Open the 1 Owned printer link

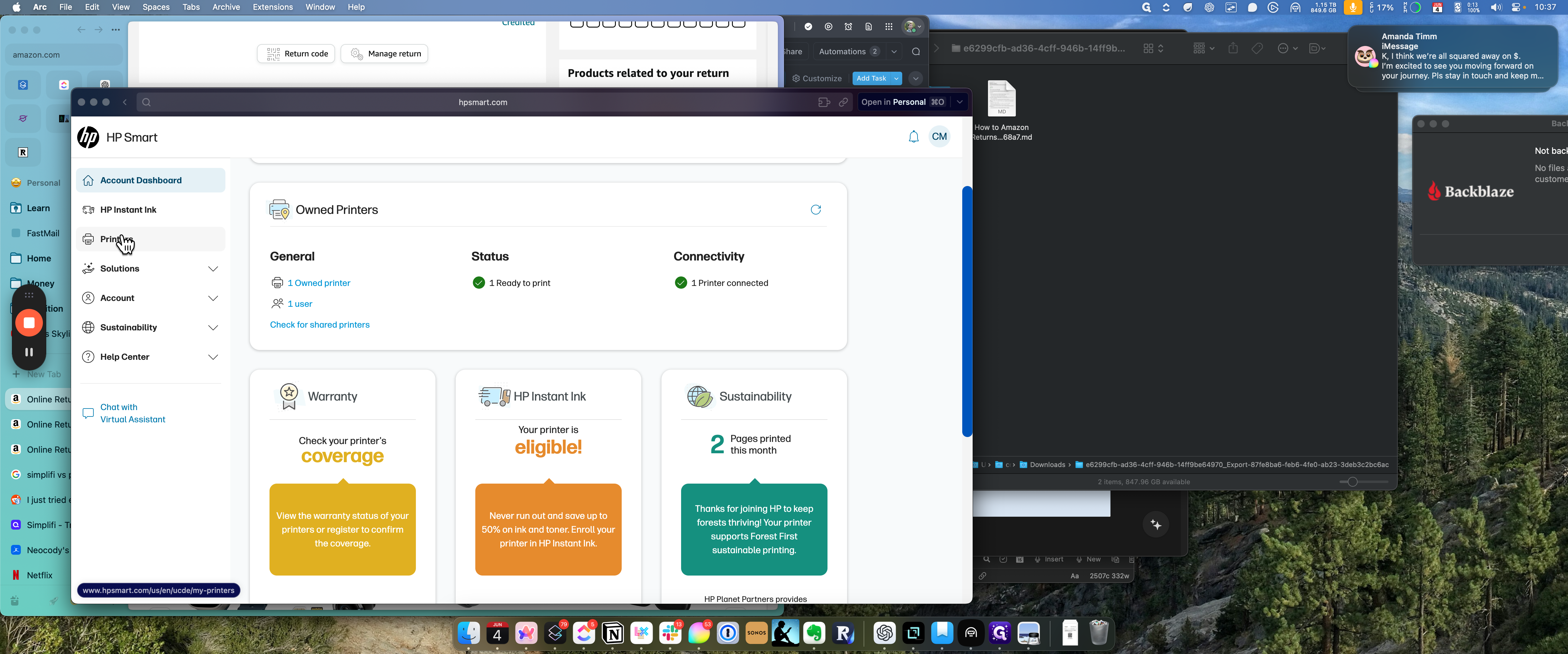319,283
